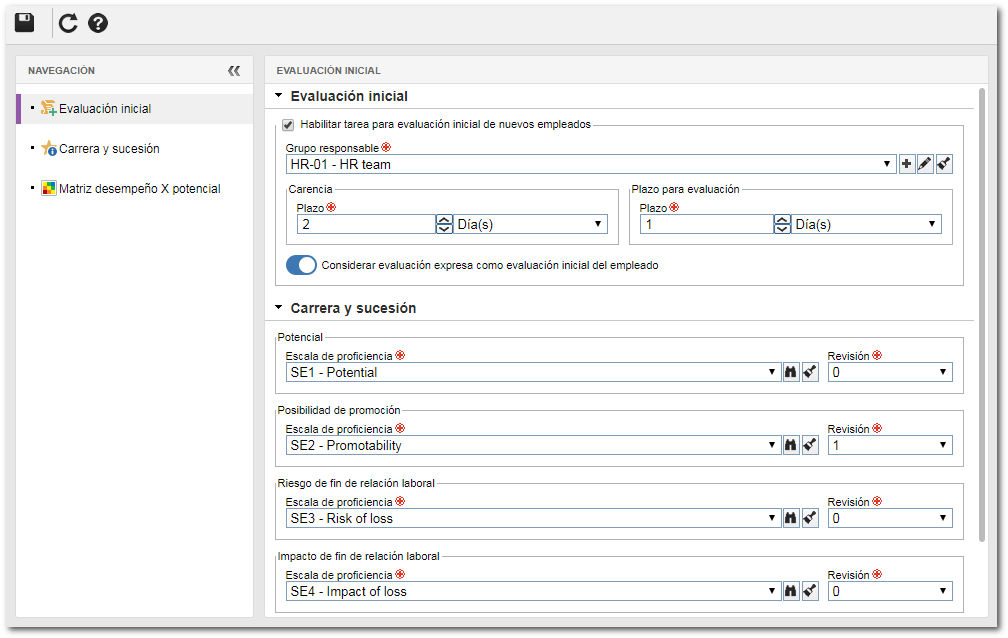Clear the Grupo responsable field with eraser icon

944,164
